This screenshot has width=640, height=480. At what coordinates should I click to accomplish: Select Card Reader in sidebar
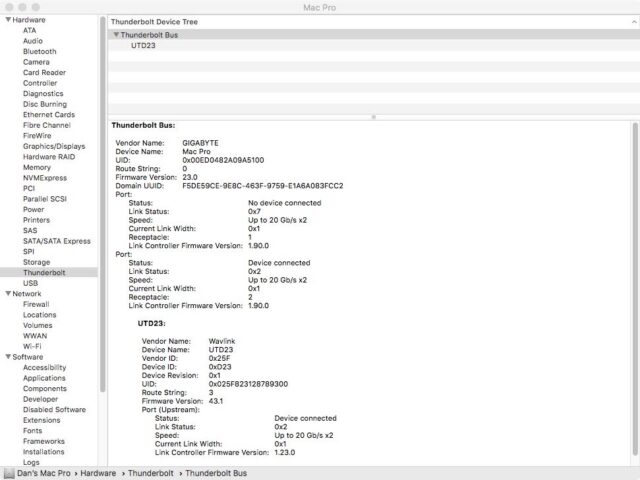coord(44,72)
